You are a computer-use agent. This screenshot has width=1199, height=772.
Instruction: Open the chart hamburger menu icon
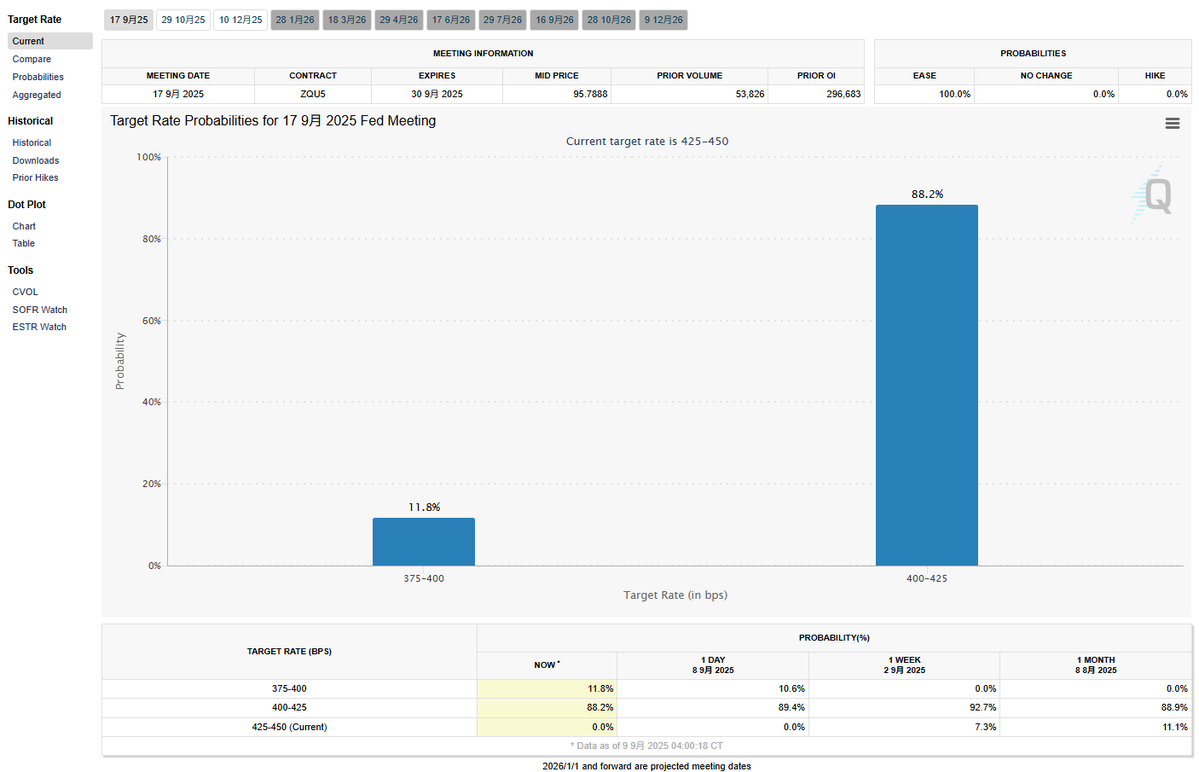(x=1171, y=123)
